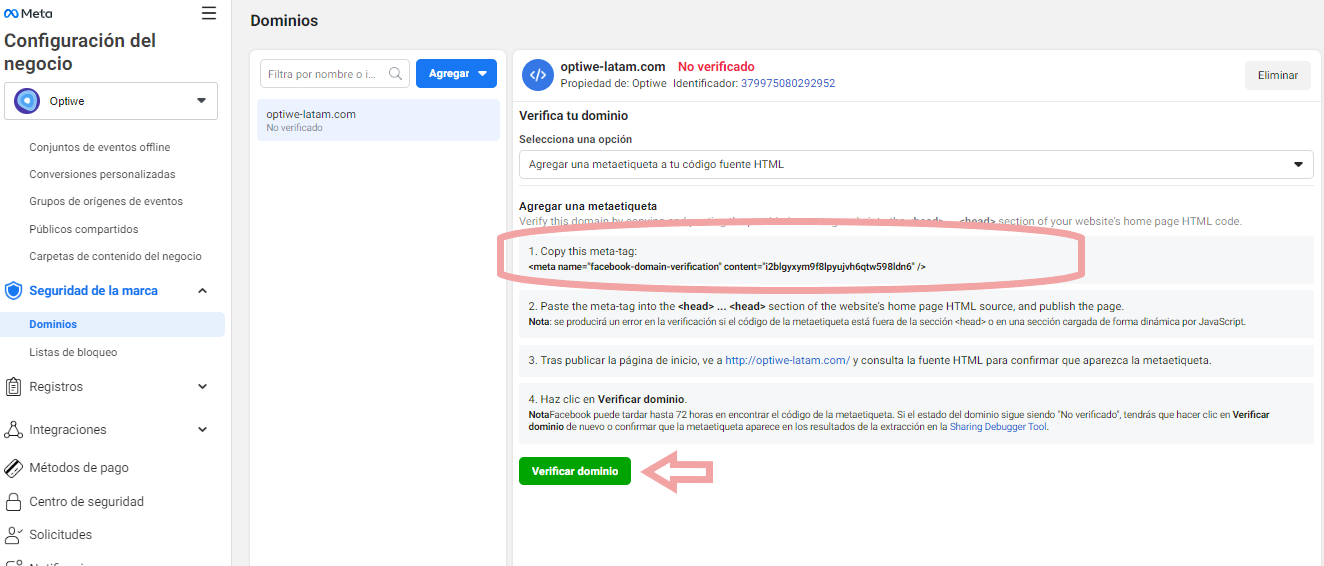The image size is (1324, 566).
Task: Open Listas de bloqueo menu item
Action: point(73,353)
